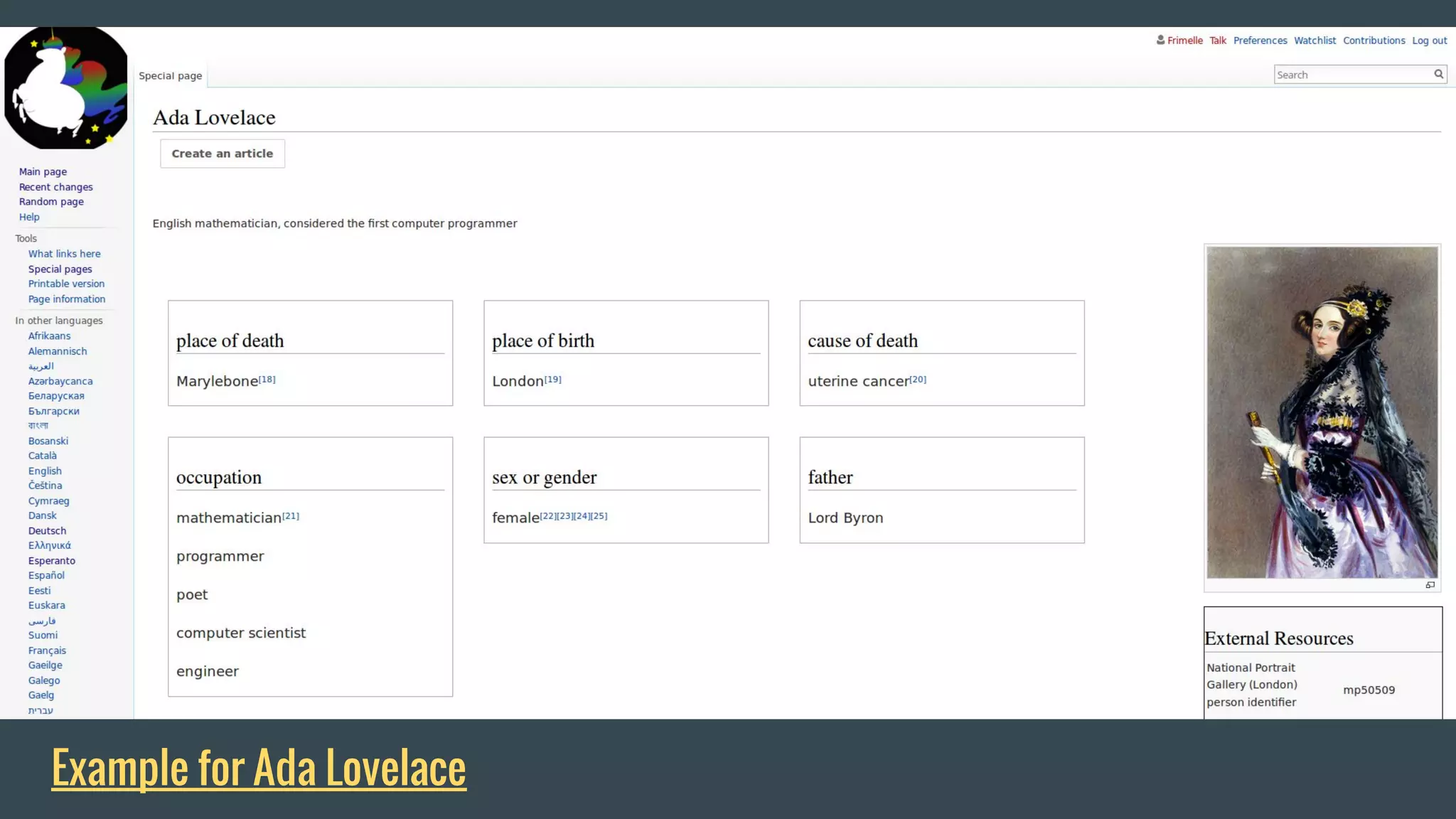This screenshot has width=1456, height=819.
Task: Open the Talk link
Action: point(1218,41)
